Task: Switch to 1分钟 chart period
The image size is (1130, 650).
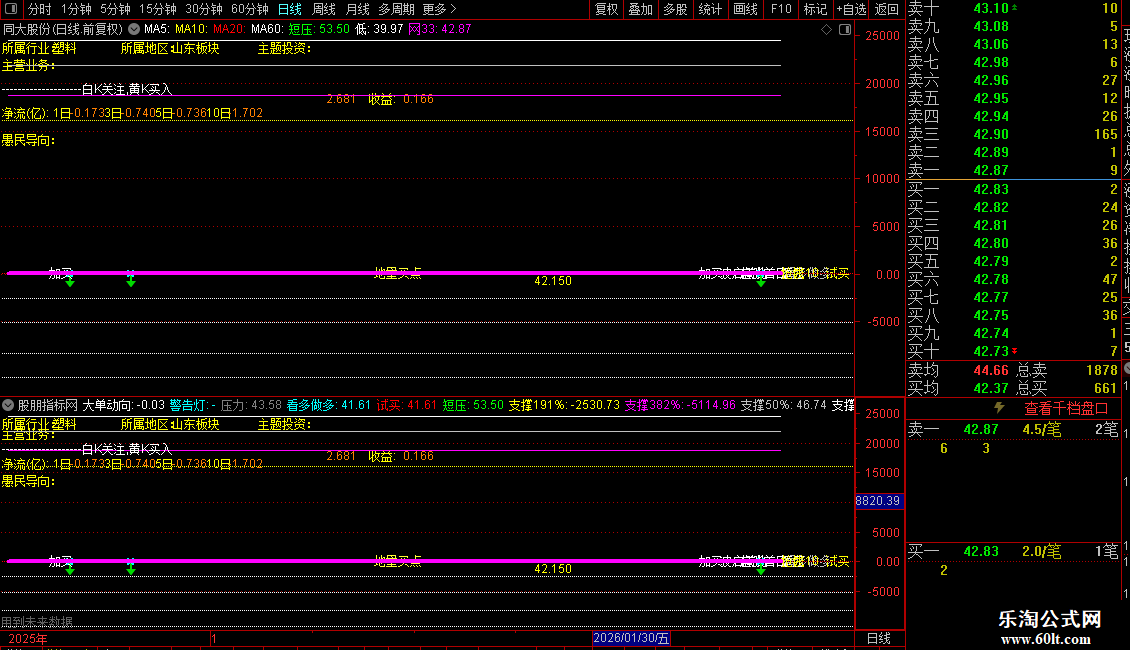Action: [76, 9]
